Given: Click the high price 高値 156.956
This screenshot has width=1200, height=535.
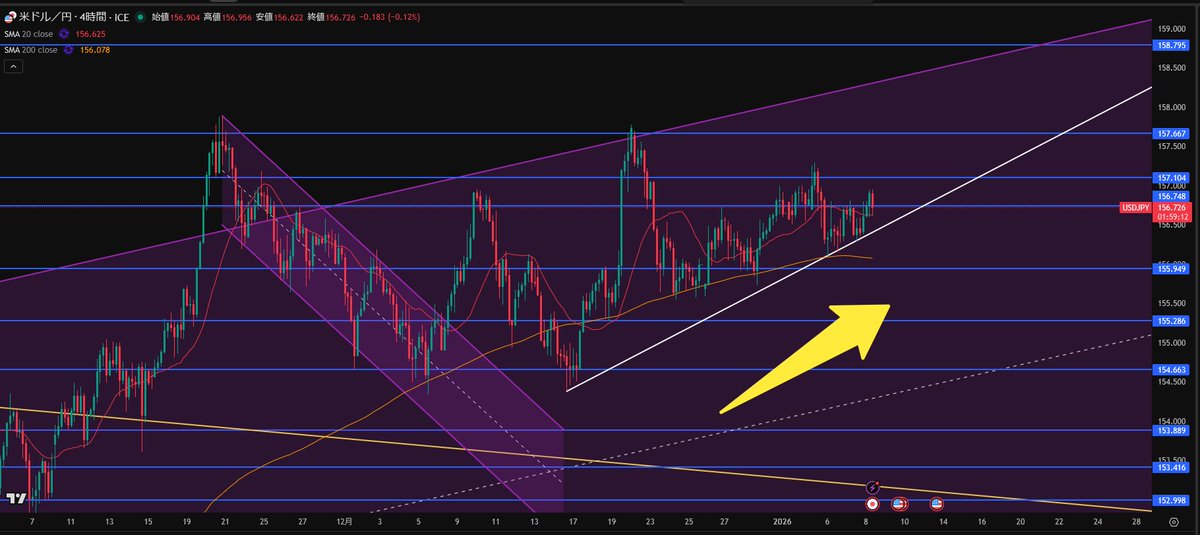Looking at the screenshot, I should coord(227,17).
